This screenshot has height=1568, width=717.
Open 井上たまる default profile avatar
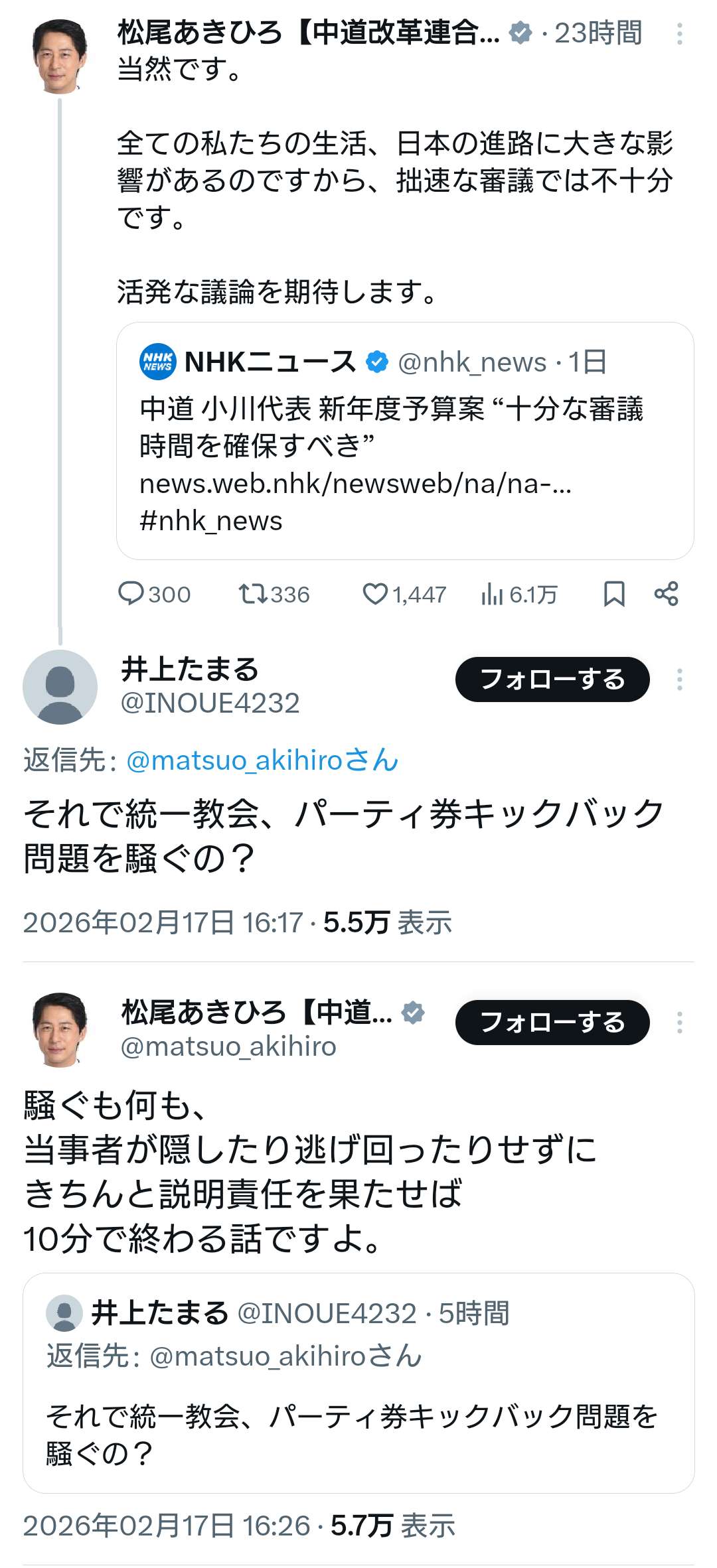[x=60, y=687]
